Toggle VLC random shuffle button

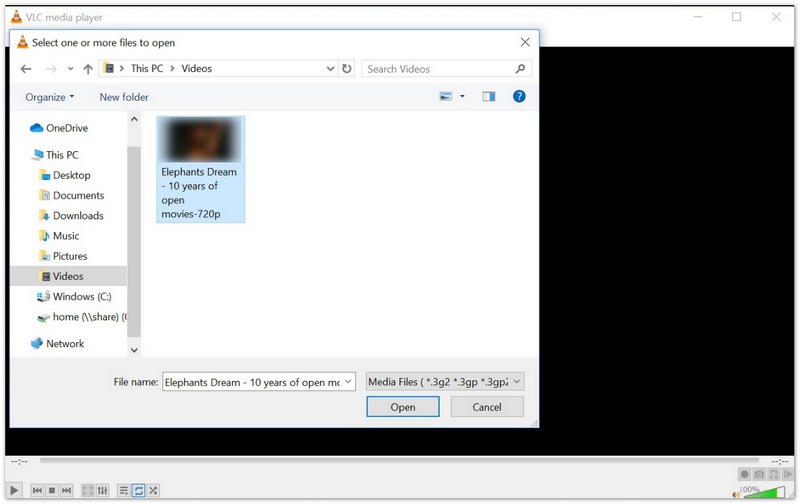pos(153,490)
